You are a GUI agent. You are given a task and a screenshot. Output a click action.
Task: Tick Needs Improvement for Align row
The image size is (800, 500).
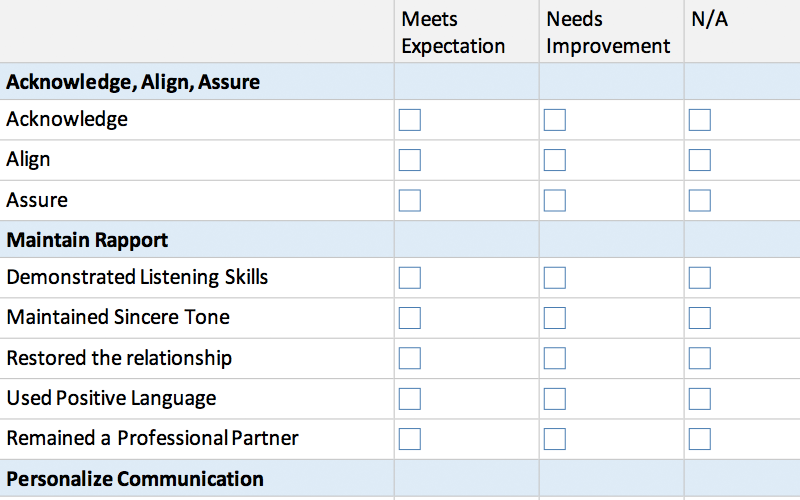[555, 160]
